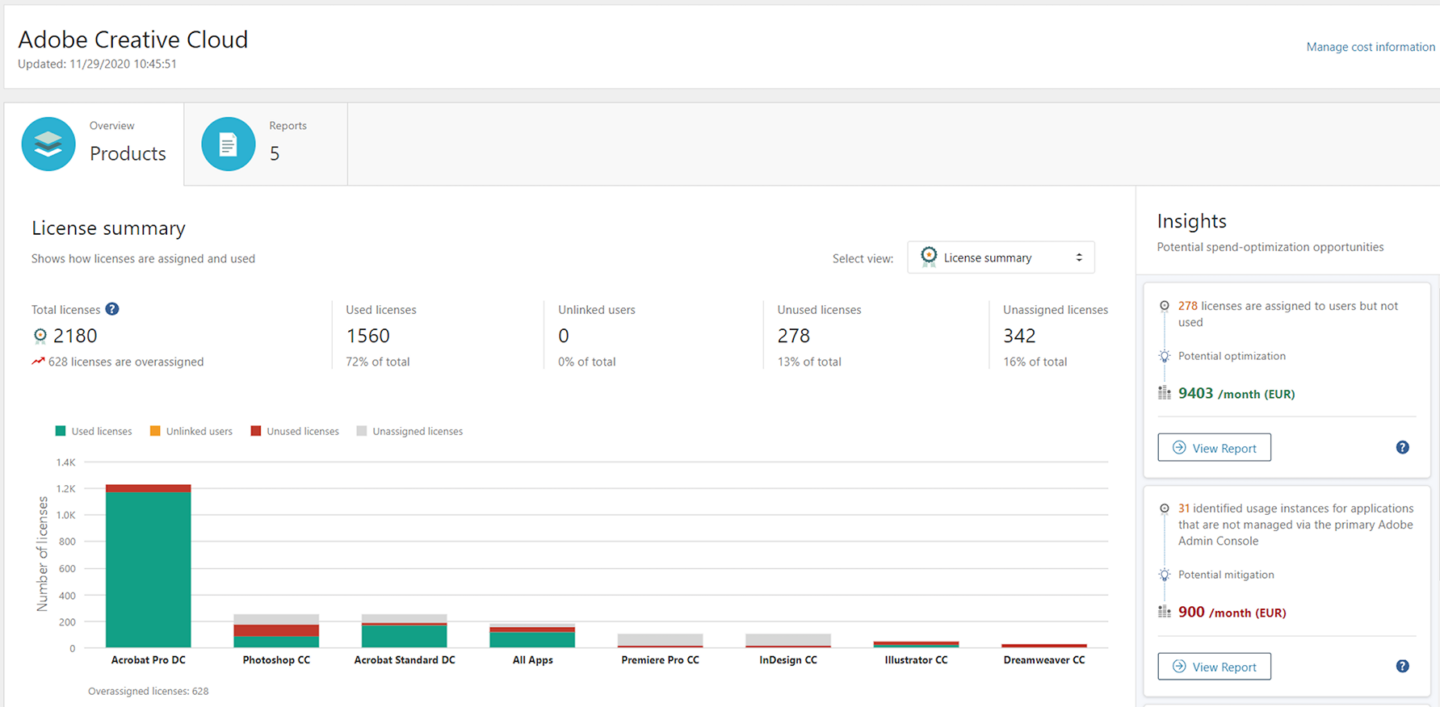Switch to the Overview Products tab
Viewport: 1440px width, 707px height.
(94, 144)
